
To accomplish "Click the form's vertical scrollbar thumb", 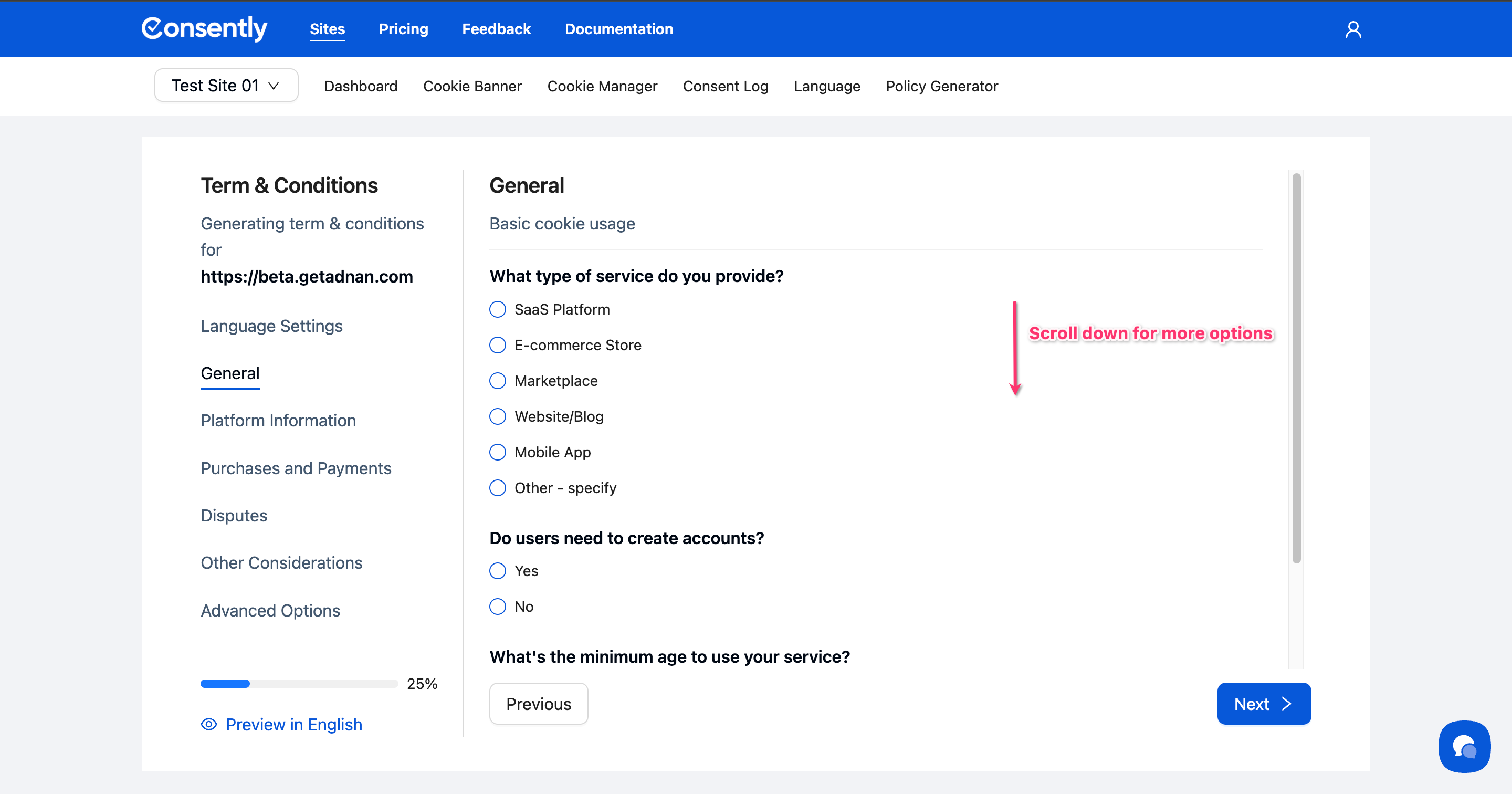I will click(1296, 367).
